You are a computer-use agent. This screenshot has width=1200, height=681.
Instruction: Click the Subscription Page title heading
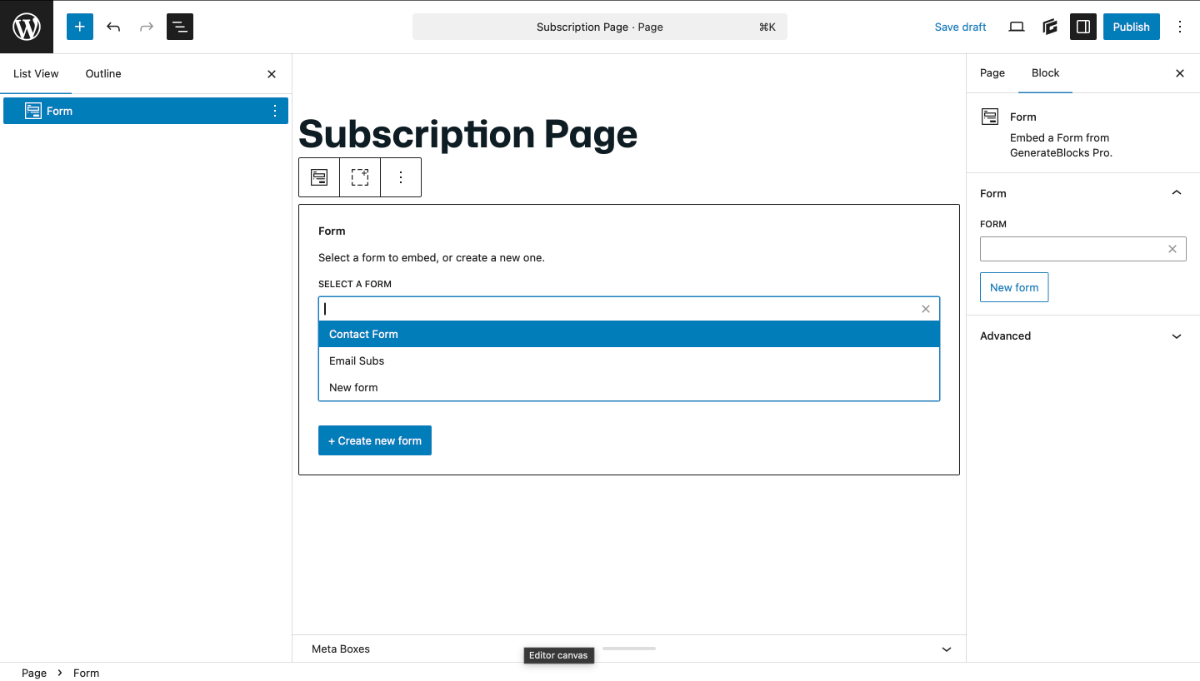[468, 134]
